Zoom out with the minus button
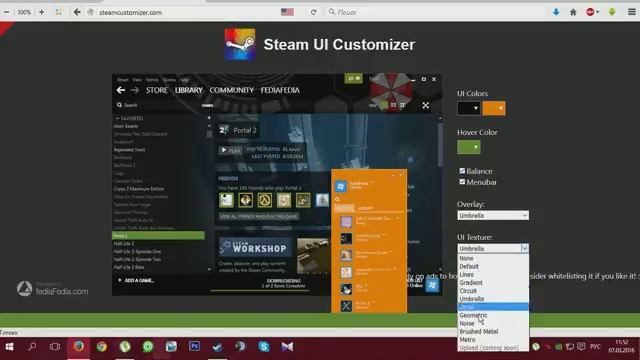640x360 pixels. (x=7, y=12)
